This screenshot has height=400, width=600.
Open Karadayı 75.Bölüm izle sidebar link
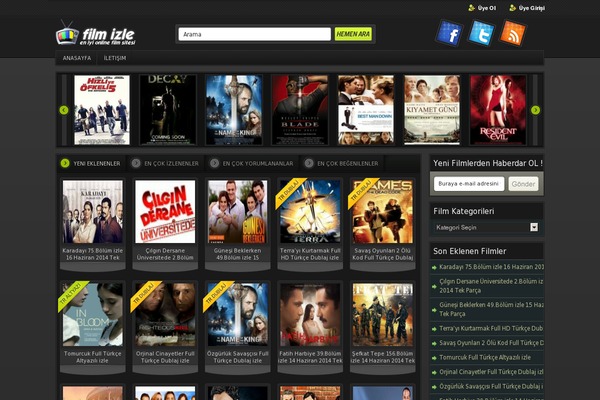click(491, 267)
